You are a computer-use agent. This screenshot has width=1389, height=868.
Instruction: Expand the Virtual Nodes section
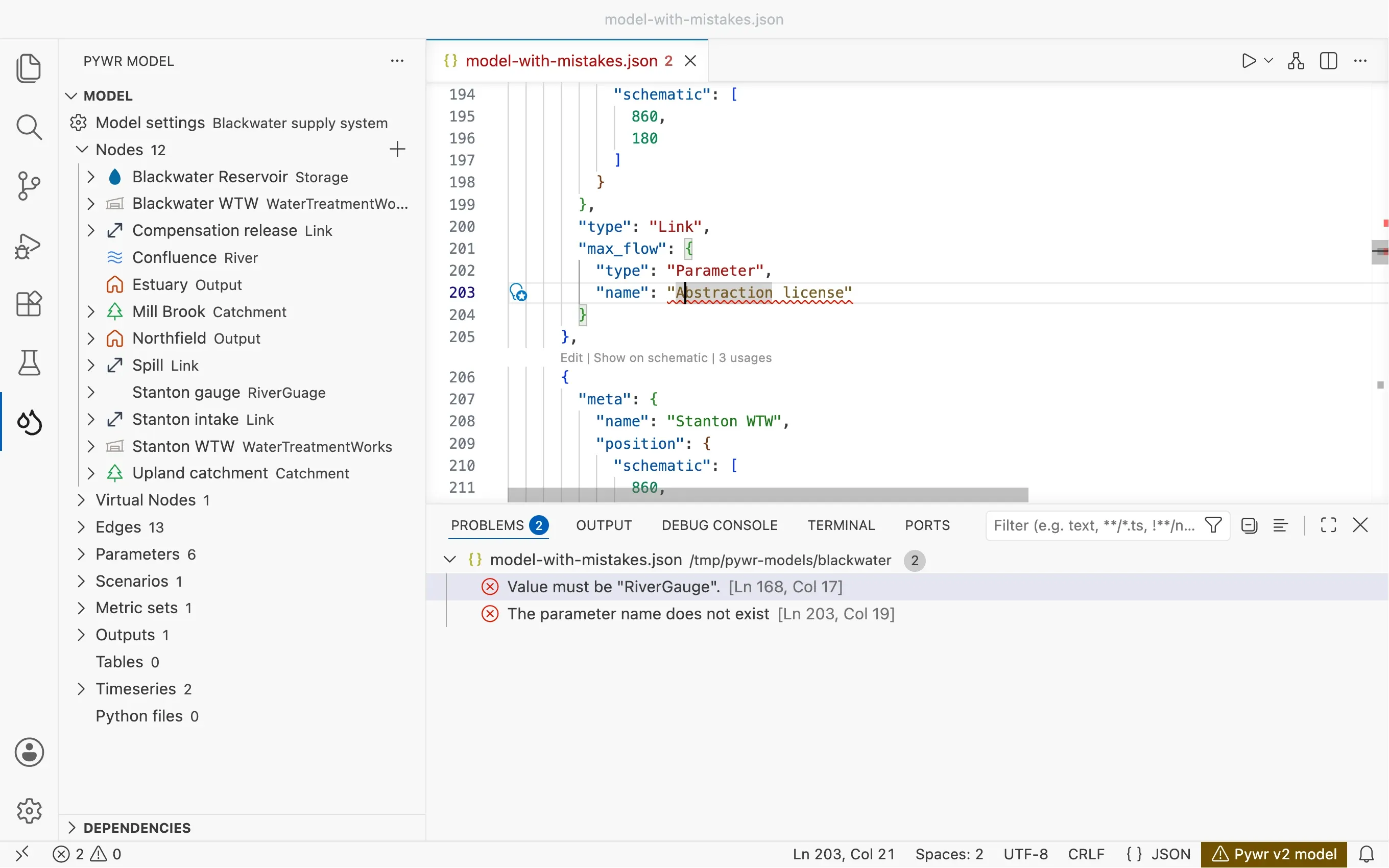(82, 500)
